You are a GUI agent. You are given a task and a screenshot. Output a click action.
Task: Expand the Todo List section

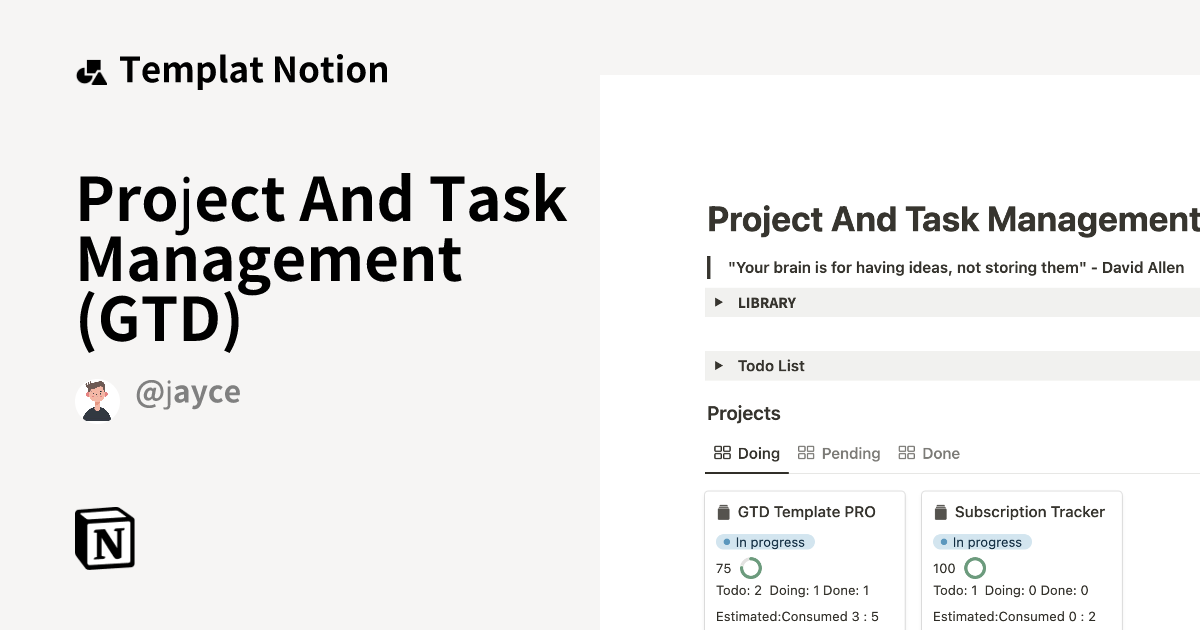tap(770, 365)
